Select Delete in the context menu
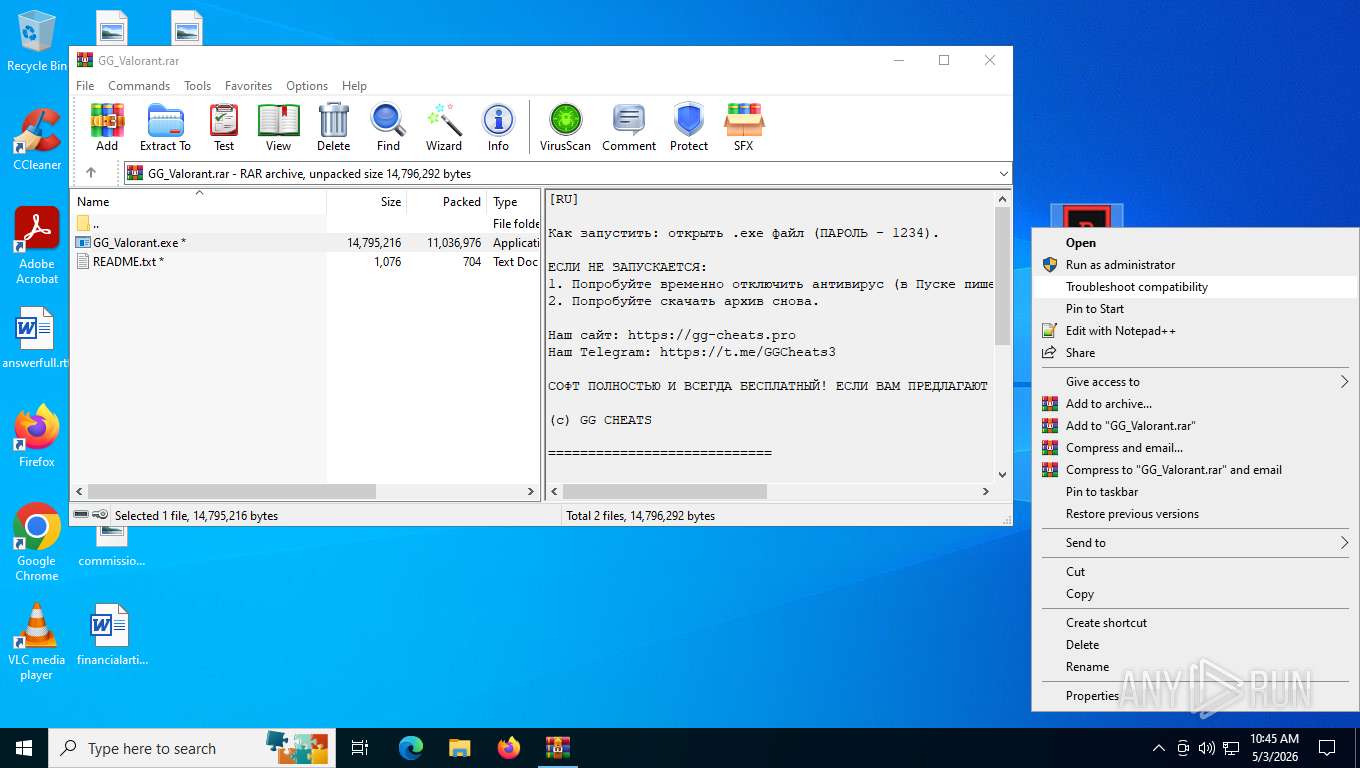1360x768 pixels. pyautogui.click(x=1195, y=645)
